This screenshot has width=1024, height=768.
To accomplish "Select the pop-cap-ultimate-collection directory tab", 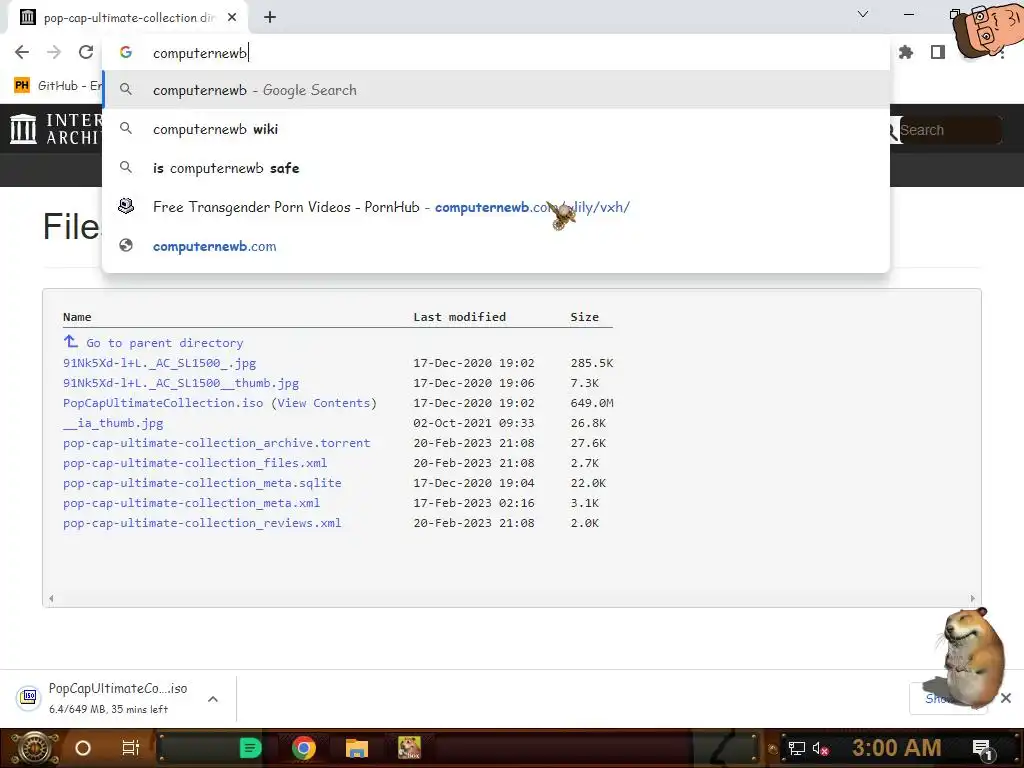I will click(x=127, y=18).
